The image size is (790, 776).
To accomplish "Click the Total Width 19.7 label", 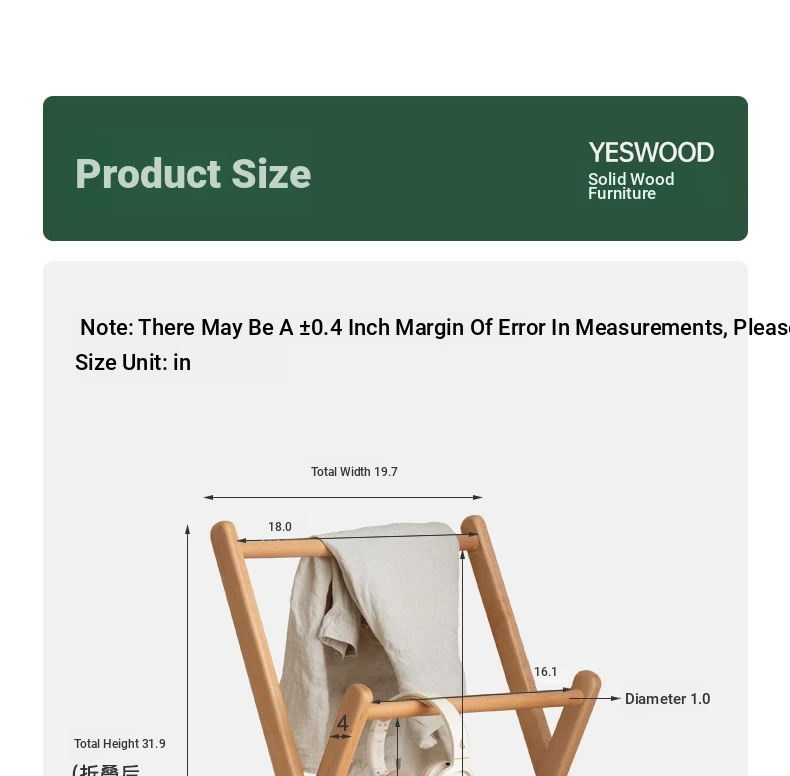I will pyautogui.click(x=354, y=472).
